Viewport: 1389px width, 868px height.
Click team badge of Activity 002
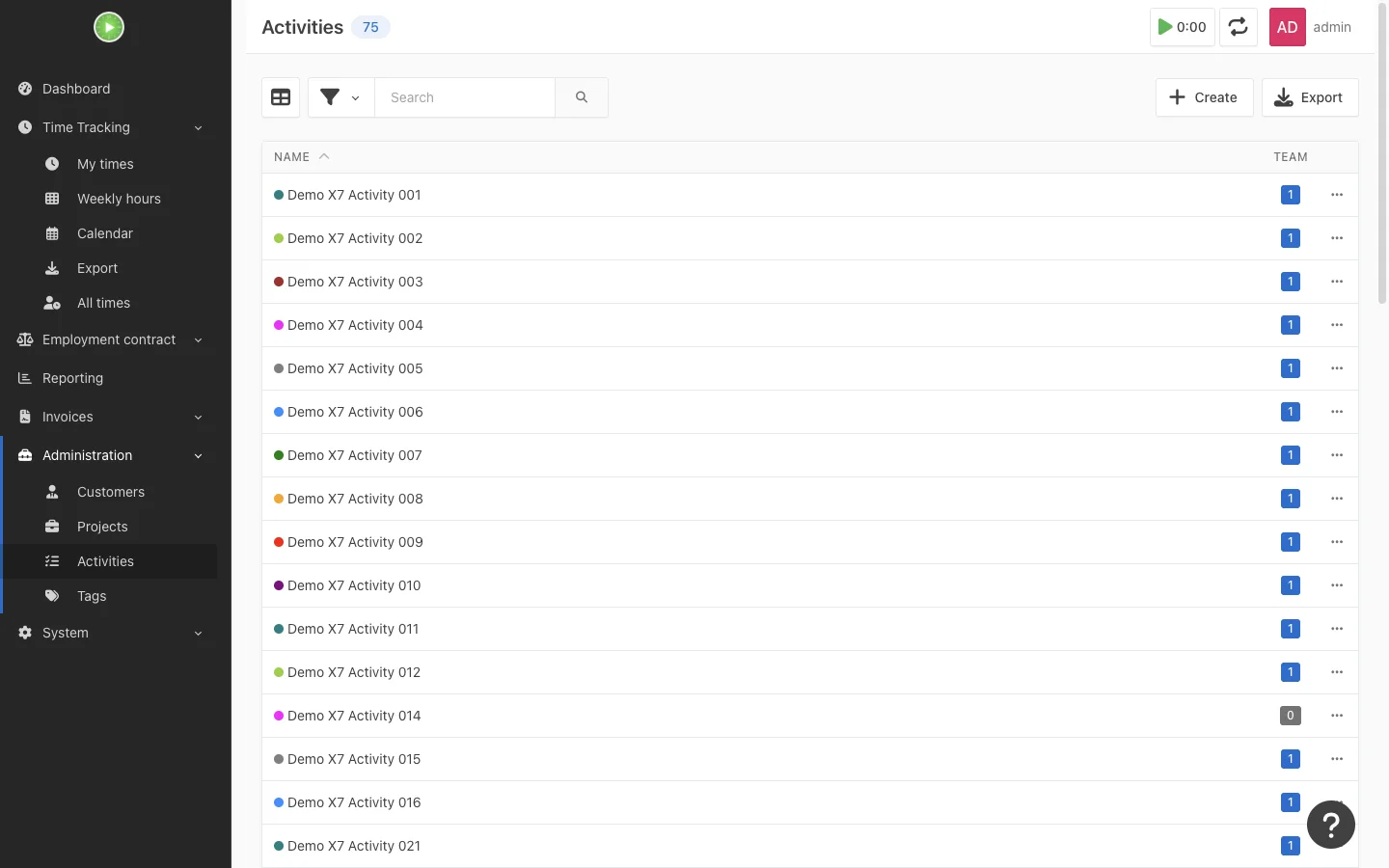1291,238
